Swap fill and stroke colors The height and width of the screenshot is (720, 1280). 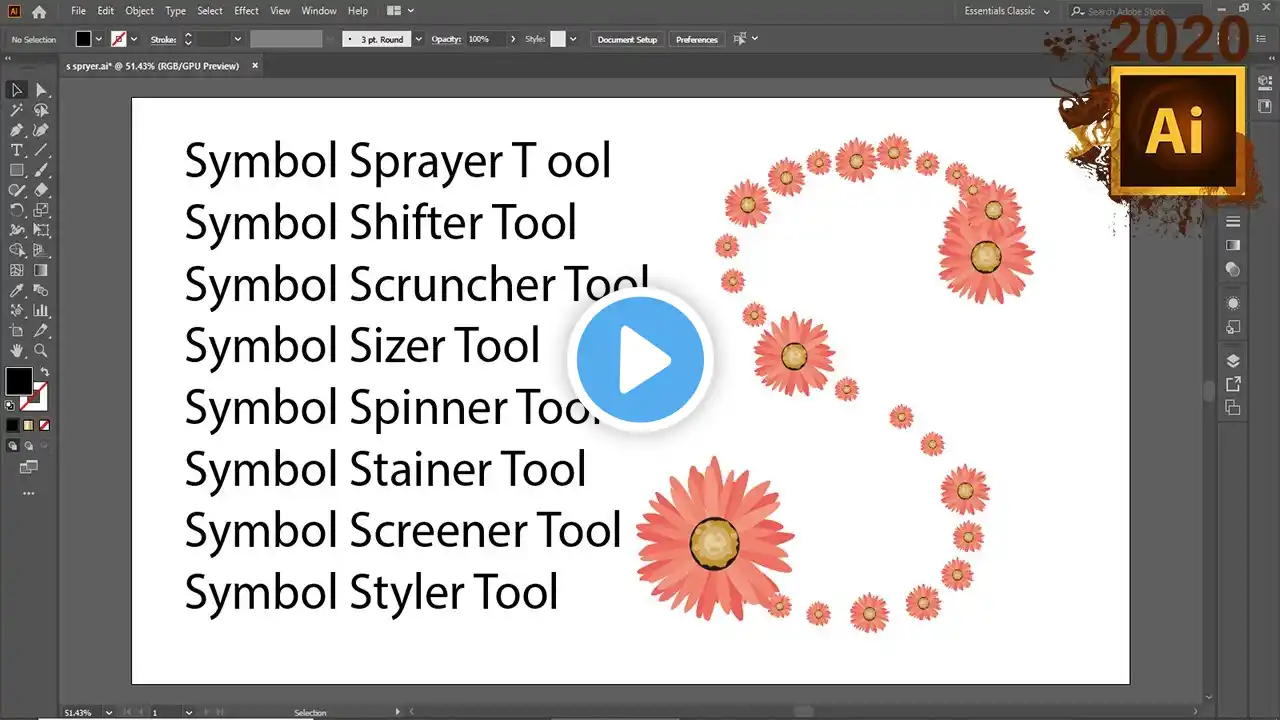pyautogui.click(x=44, y=373)
